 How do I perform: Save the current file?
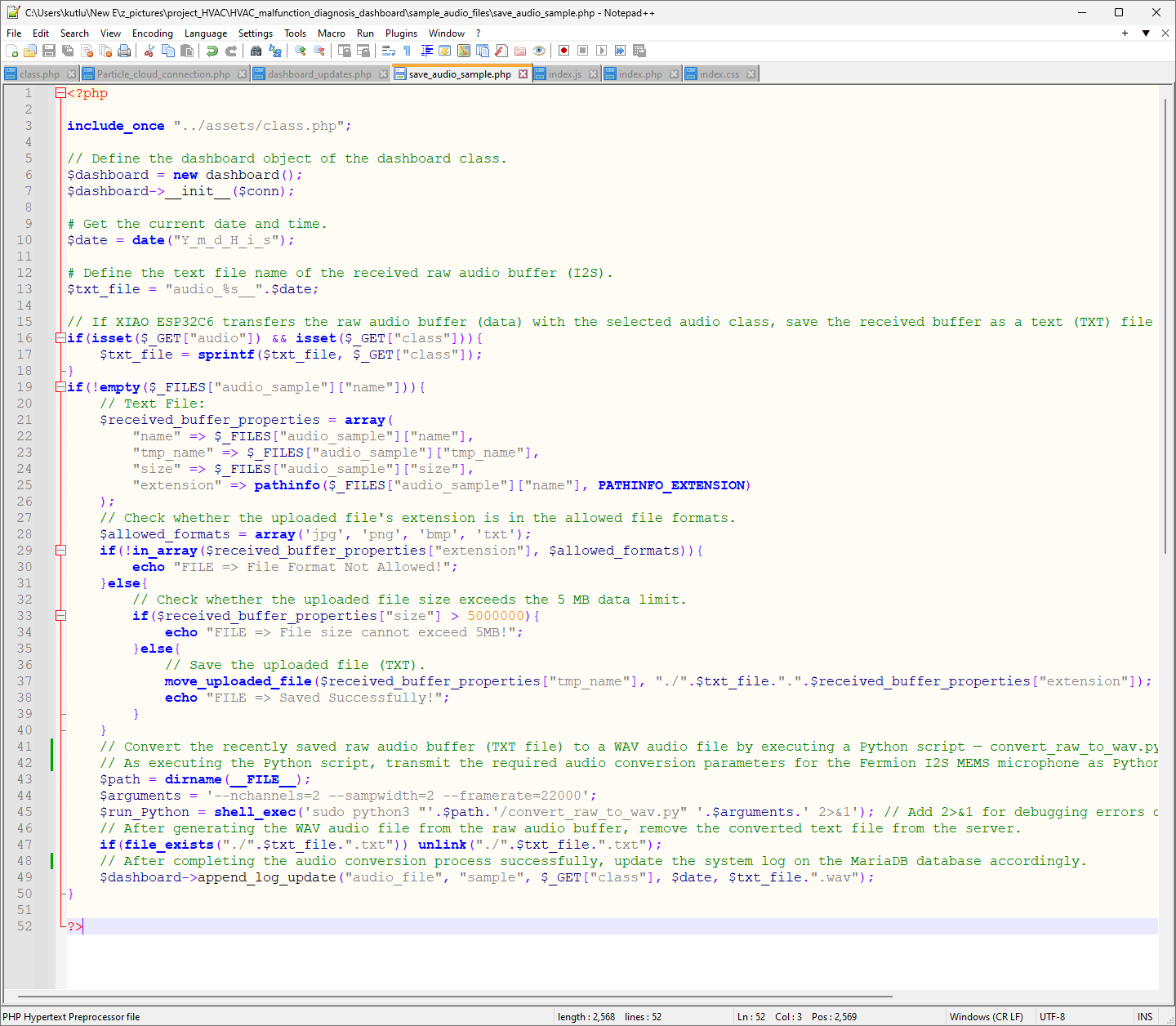pyautogui.click(x=48, y=51)
